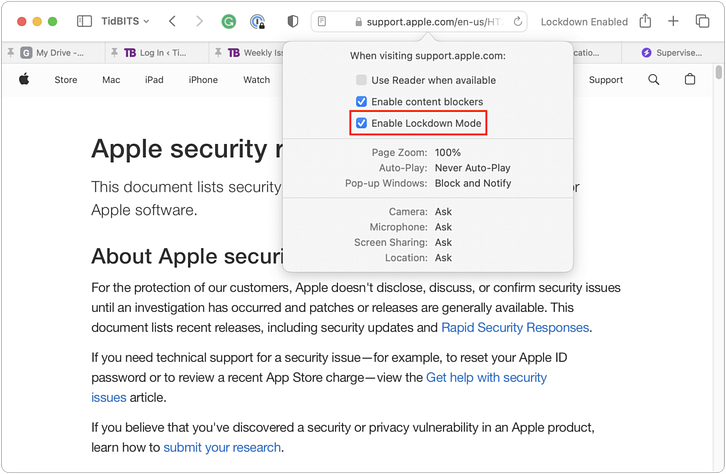
Task: Toggle the Safari sidebar icon
Action: tap(84, 21)
